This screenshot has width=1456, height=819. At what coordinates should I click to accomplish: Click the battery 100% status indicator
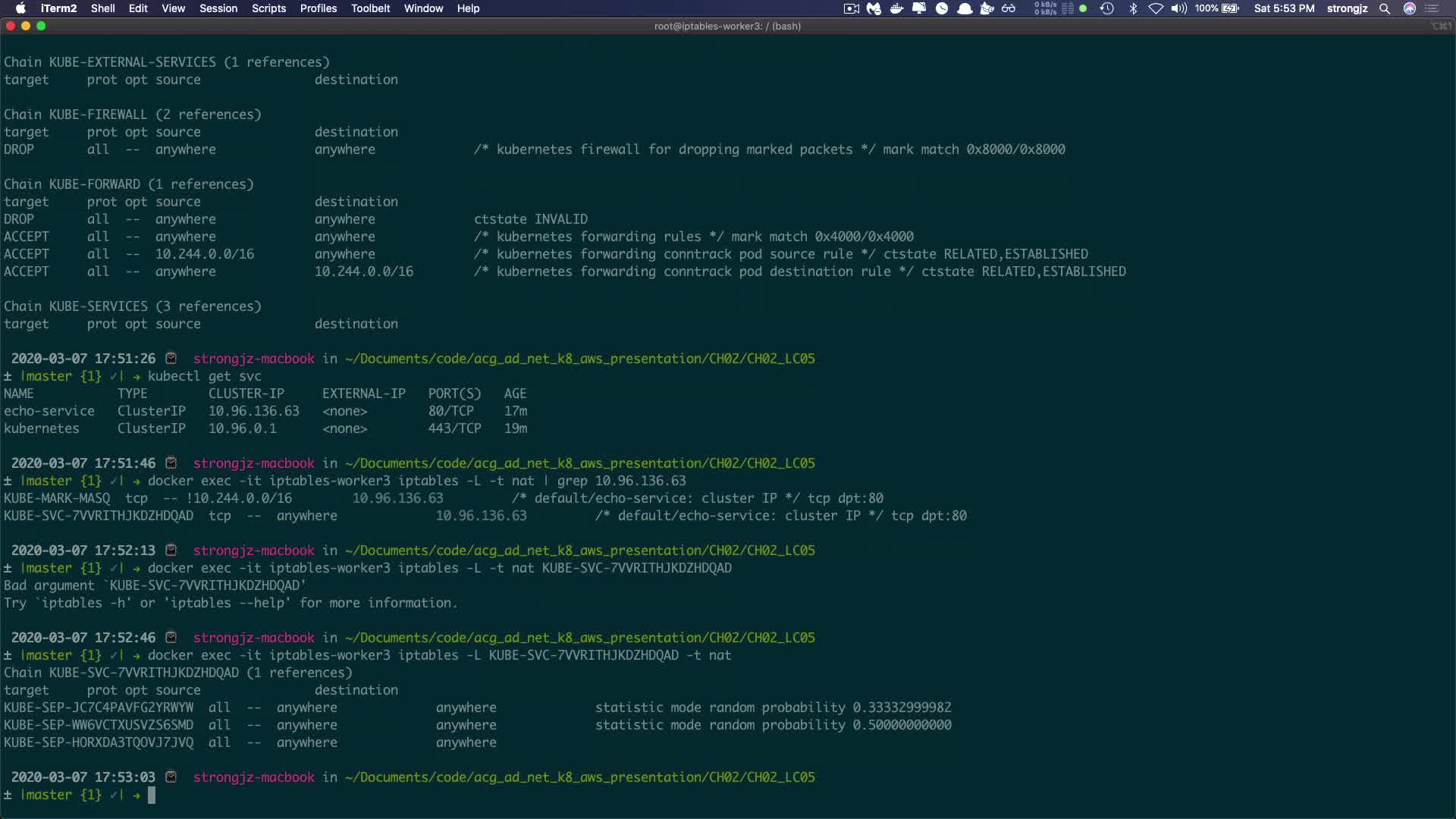pos(1216,8)
